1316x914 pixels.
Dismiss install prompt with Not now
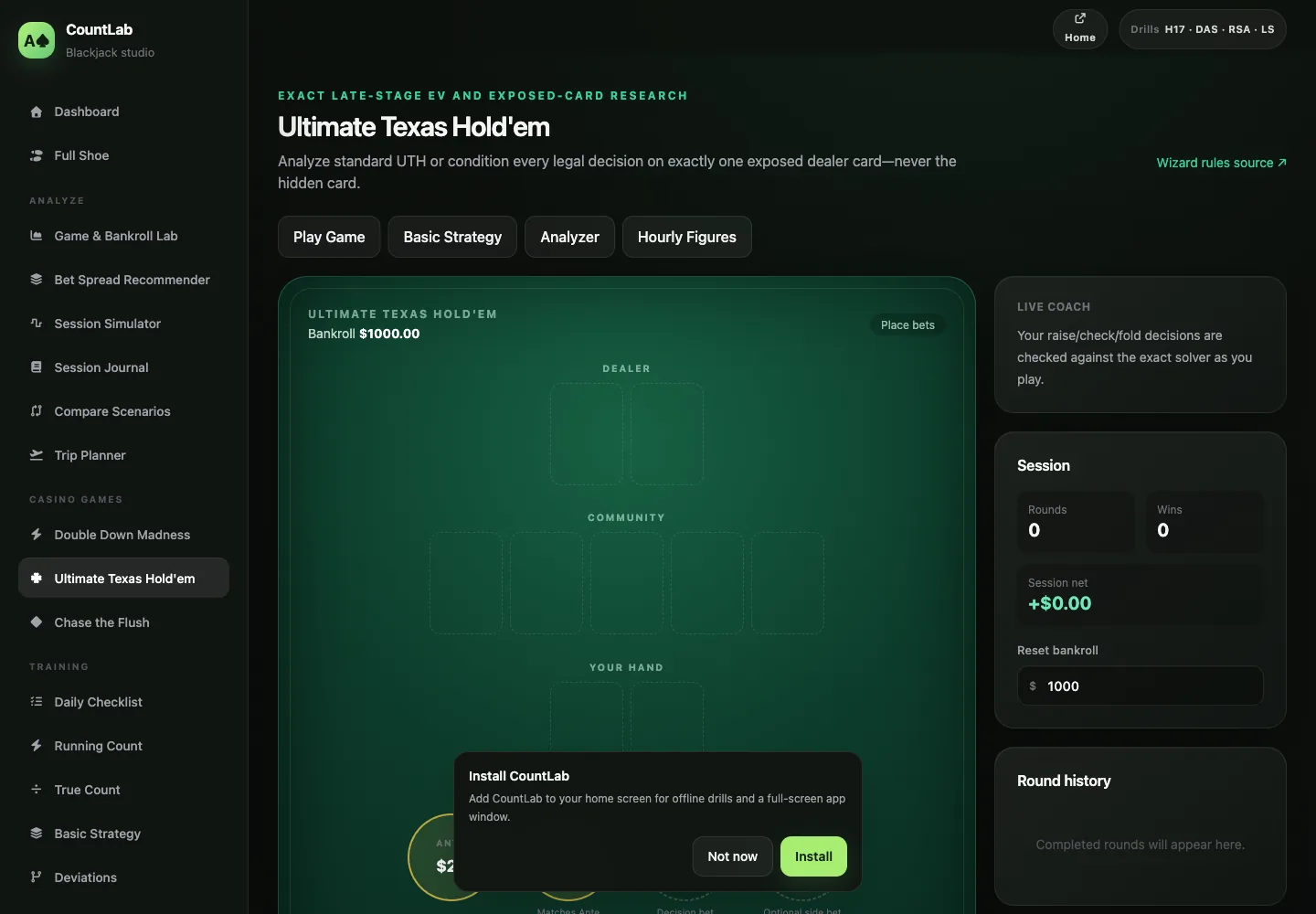[732, 856]
